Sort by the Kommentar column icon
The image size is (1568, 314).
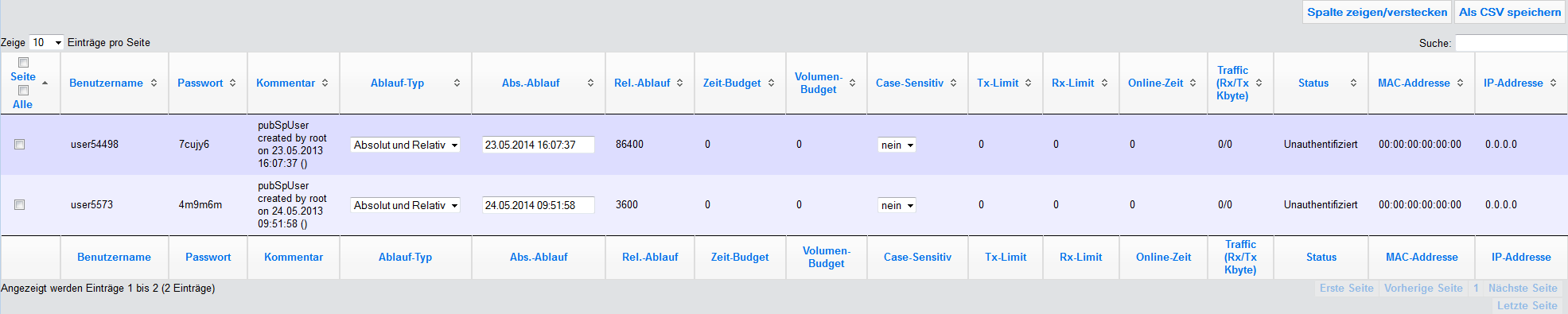[x=325, y=83]
